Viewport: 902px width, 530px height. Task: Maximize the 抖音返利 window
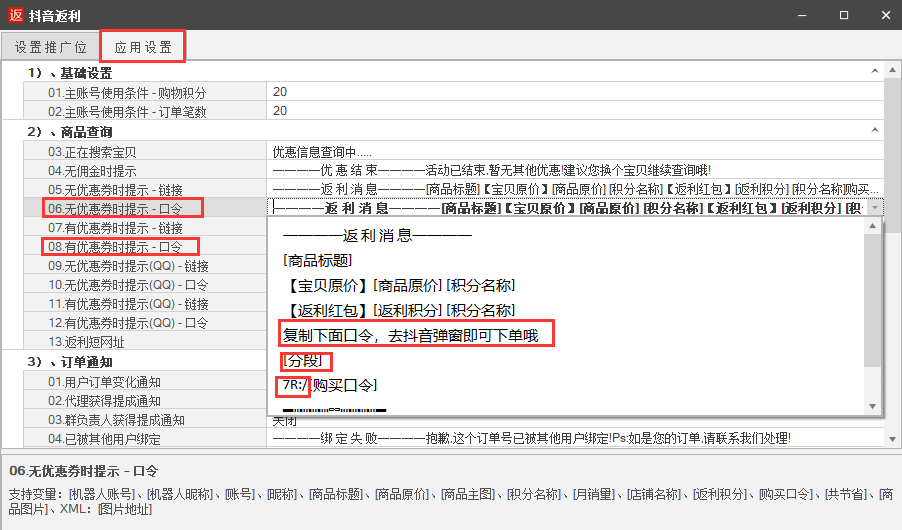point(844,15)
